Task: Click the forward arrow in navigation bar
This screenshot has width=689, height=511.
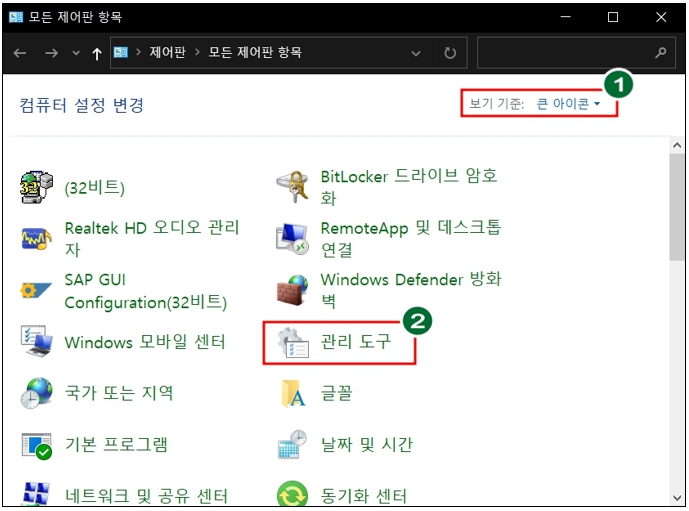Action: [x=51, y=53]
